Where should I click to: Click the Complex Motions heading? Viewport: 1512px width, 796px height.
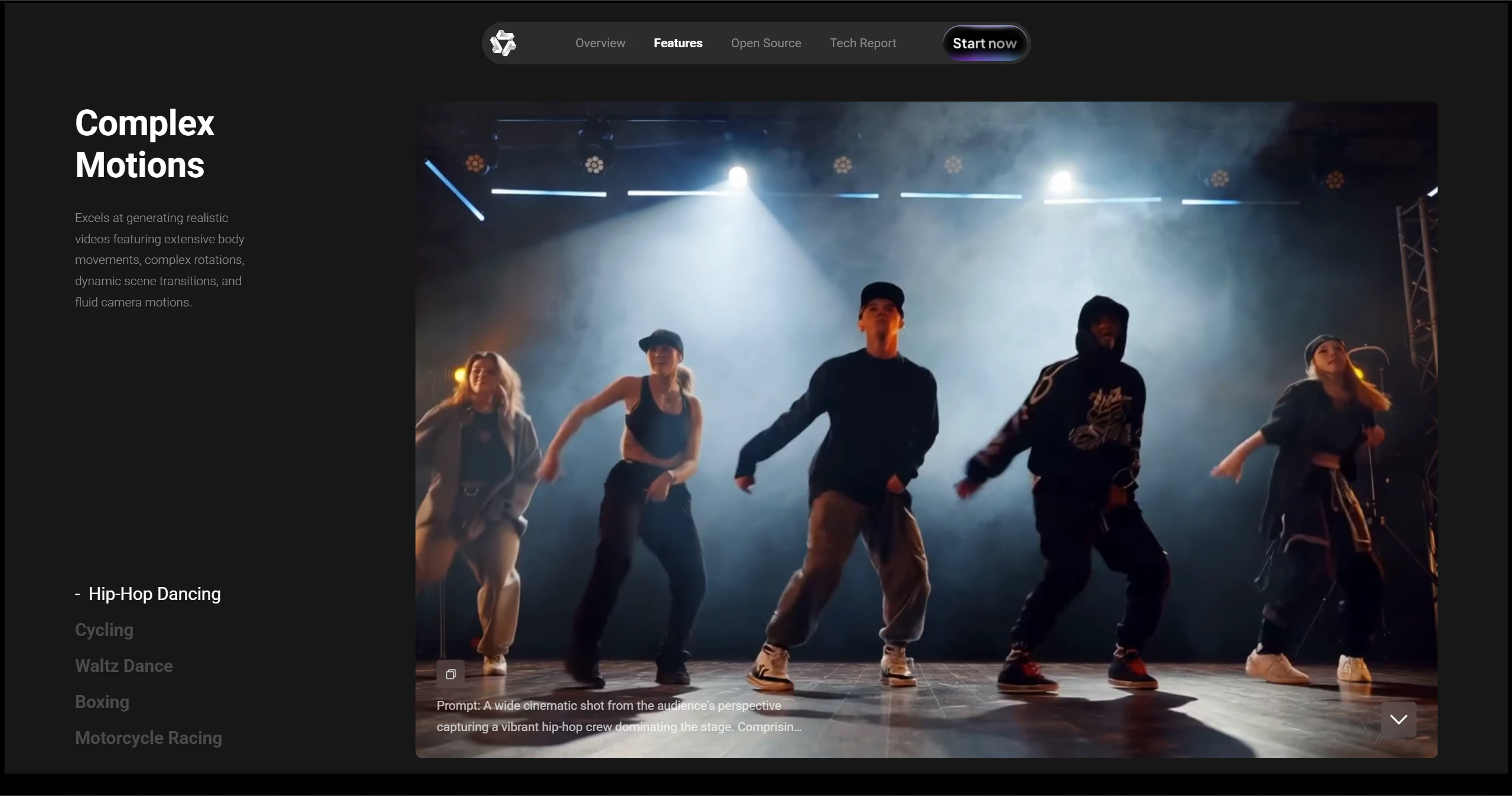click(144, 143)
